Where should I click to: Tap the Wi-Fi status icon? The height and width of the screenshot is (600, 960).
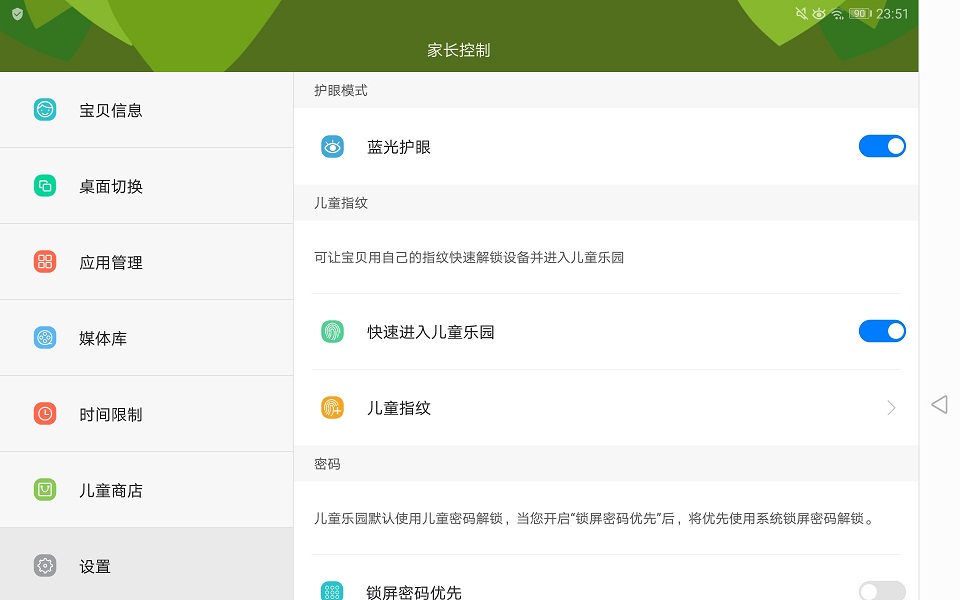pyautogui.click(x=838, y=14)
